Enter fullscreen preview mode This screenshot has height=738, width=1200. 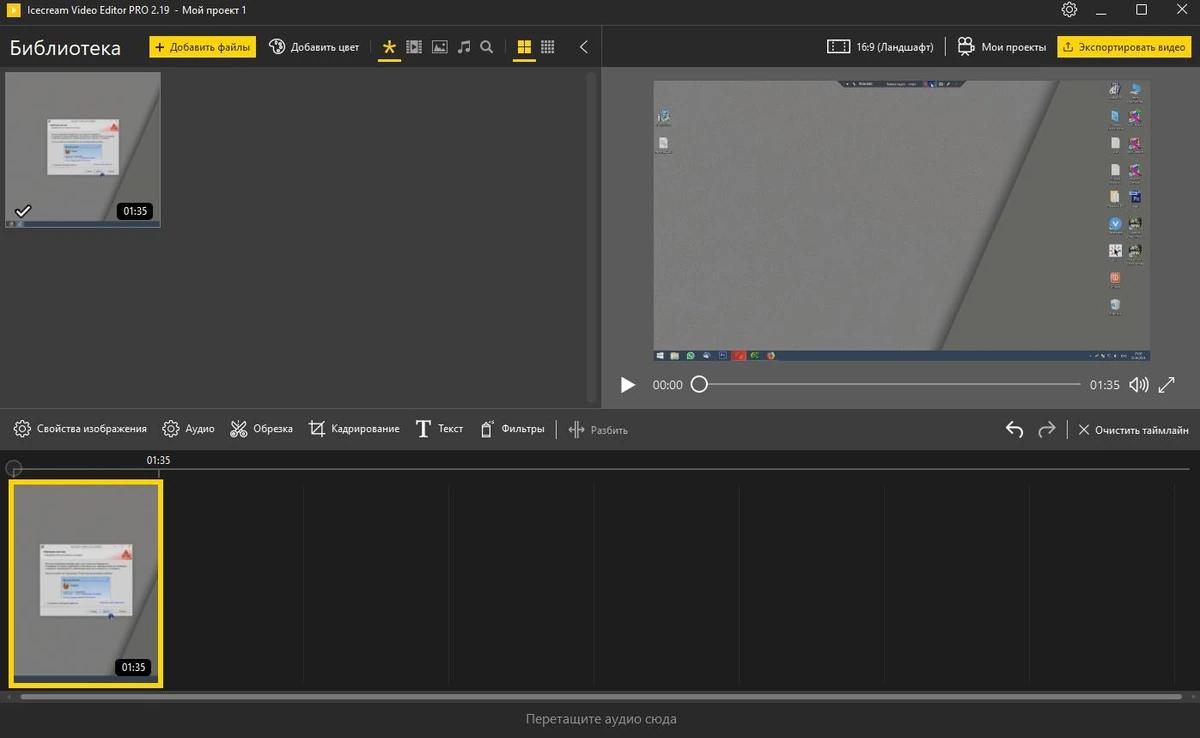click(1167, 385)
